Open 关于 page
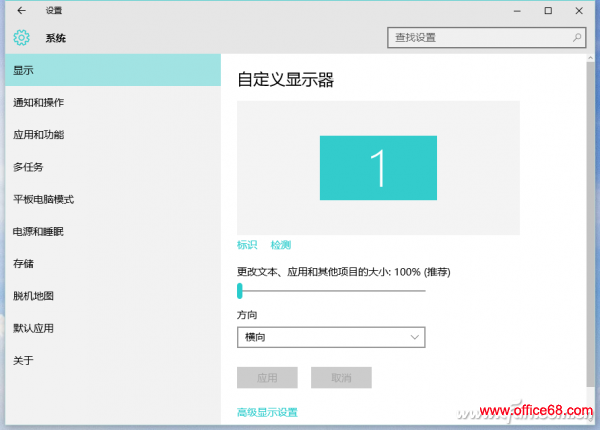The width and height of the screenshot is (600, 430). (113, 360)
